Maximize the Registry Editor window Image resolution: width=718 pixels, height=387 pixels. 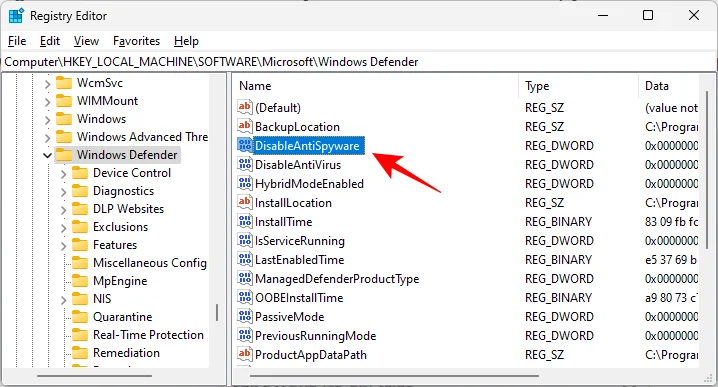(648, 15)
